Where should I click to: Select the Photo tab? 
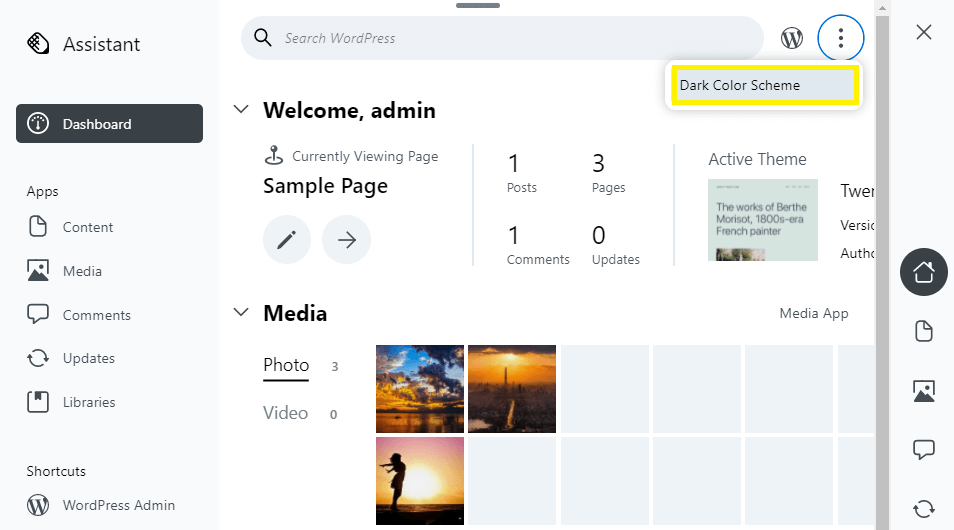pos(286,365)
